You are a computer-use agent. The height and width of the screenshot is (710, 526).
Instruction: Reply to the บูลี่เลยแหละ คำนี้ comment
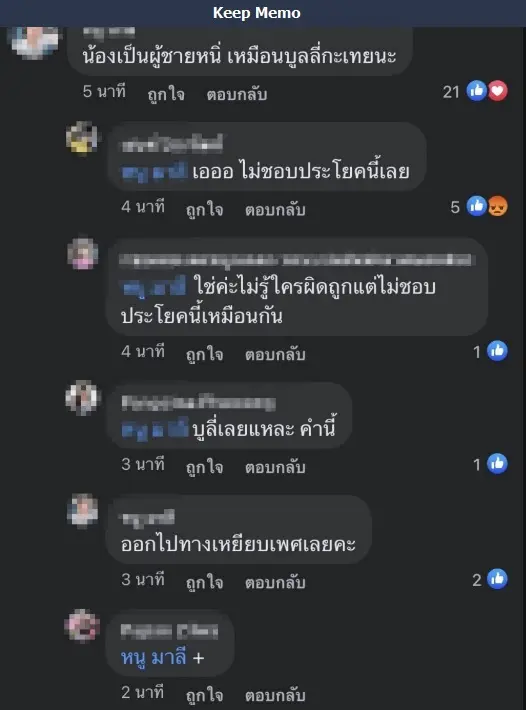275,467
